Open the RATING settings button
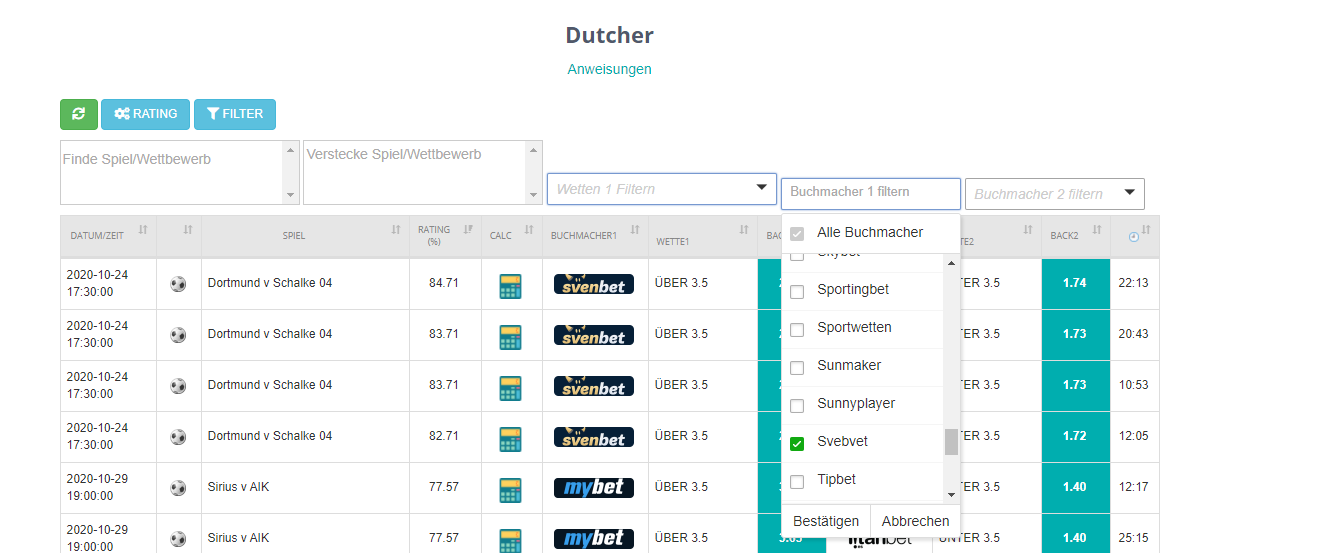Screen dimensions: 1332x553 [x=145, y=114]
